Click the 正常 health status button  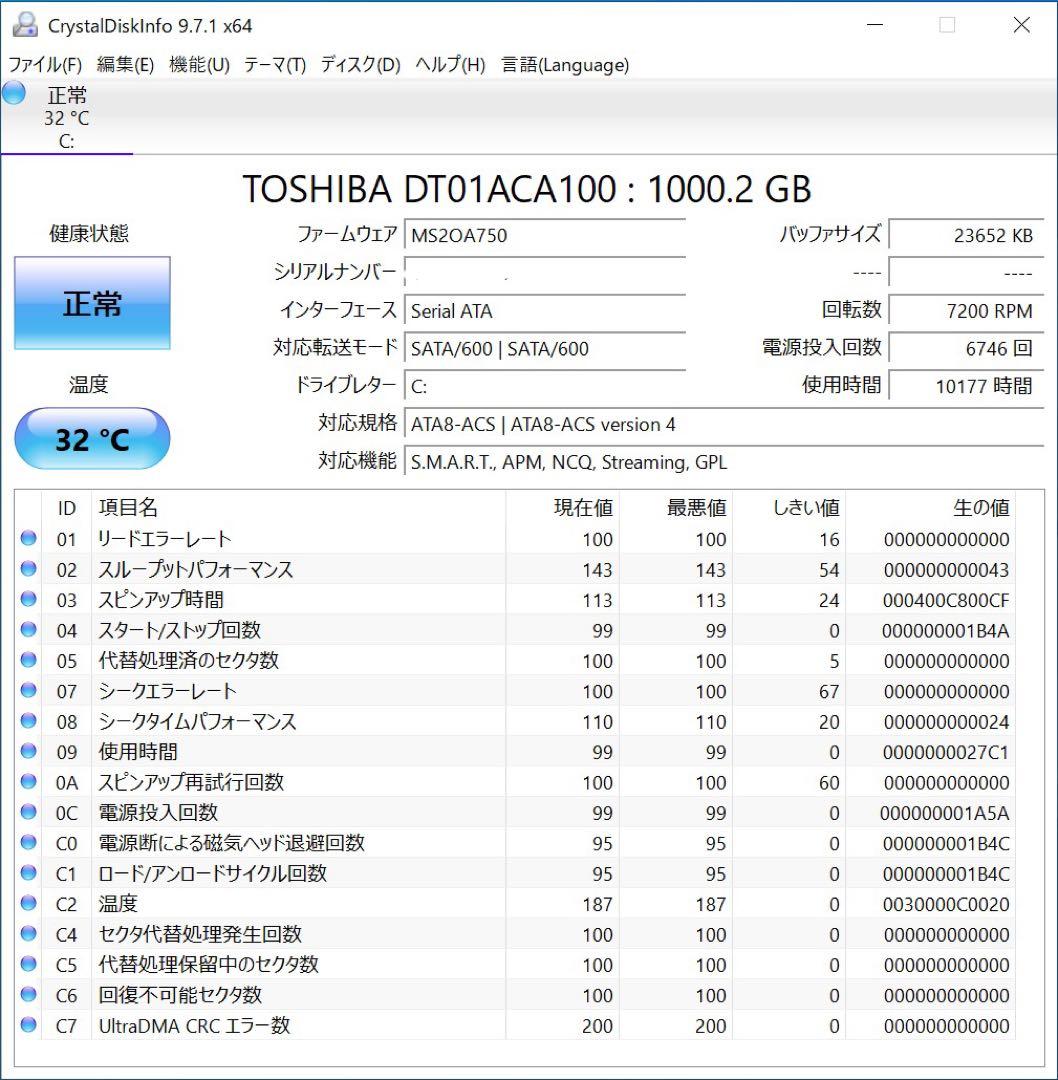click(92, 303)
